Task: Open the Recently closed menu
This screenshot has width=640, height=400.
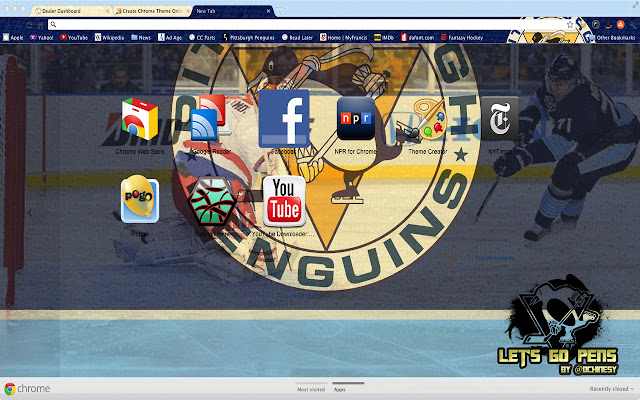Action: pyautogui.click(x=611, y=389)
